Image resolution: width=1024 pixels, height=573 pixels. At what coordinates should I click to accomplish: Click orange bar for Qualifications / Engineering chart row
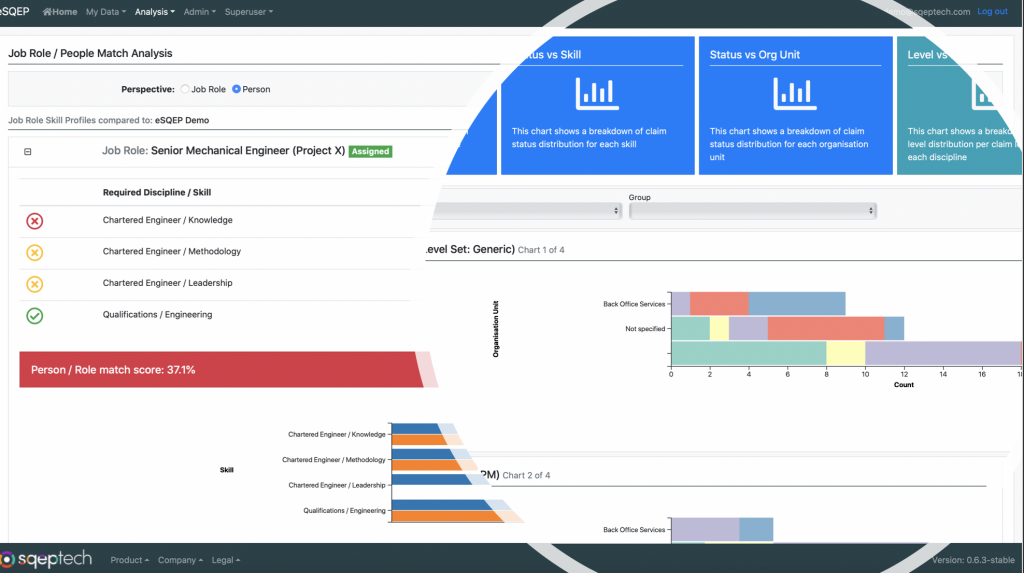451,516
